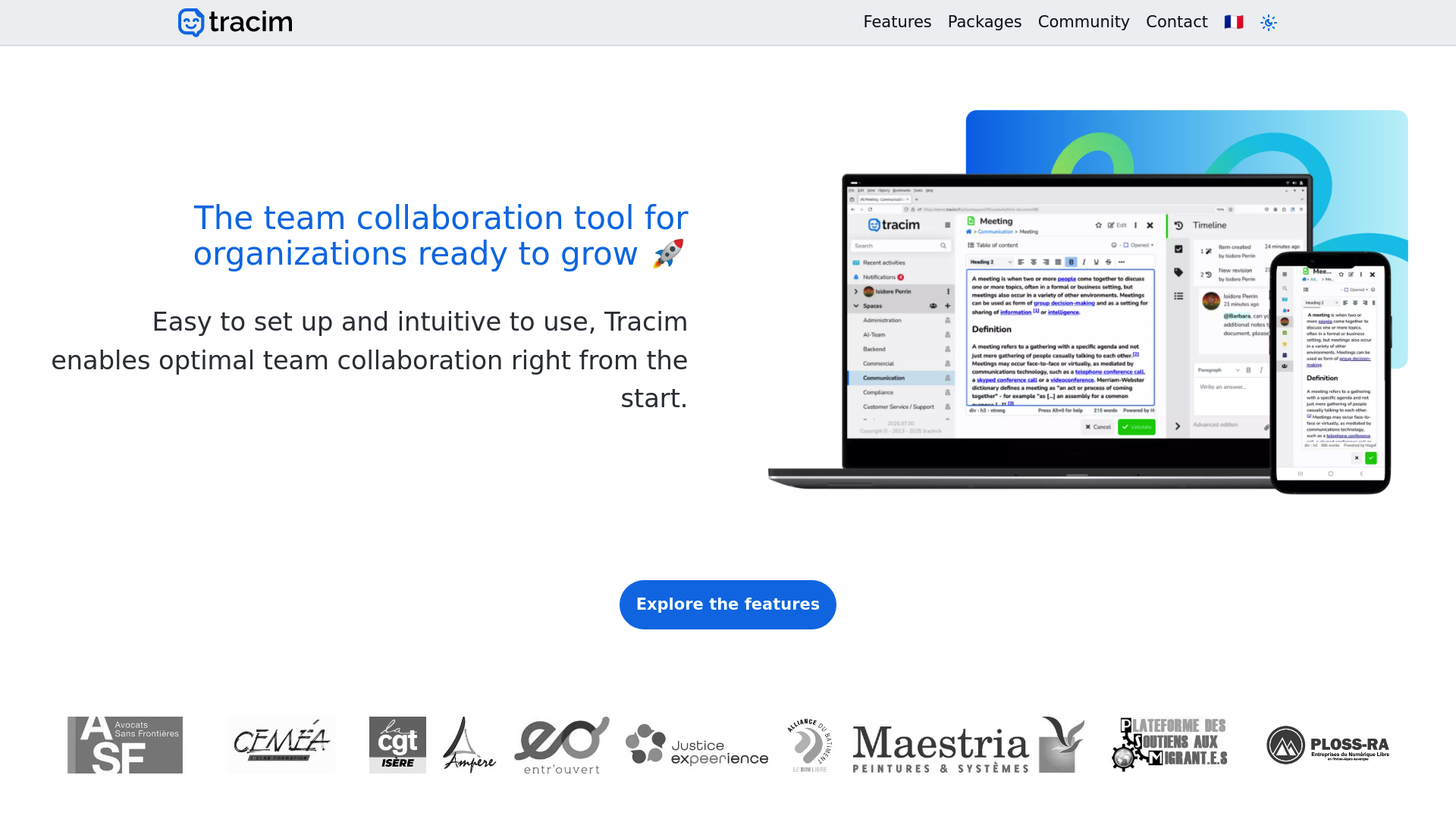Star the Meeting document as favorite
1456x819 pixels.
coord(1099,225)
